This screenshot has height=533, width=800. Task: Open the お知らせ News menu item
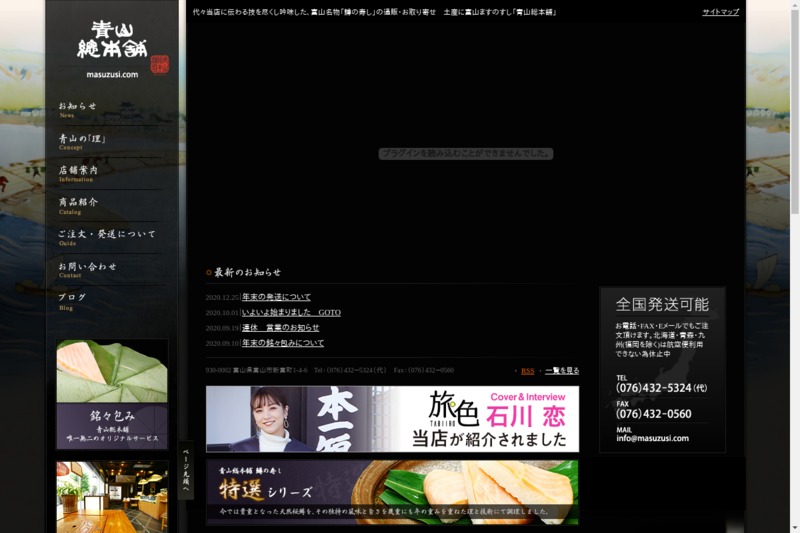[x=78, y=109]
